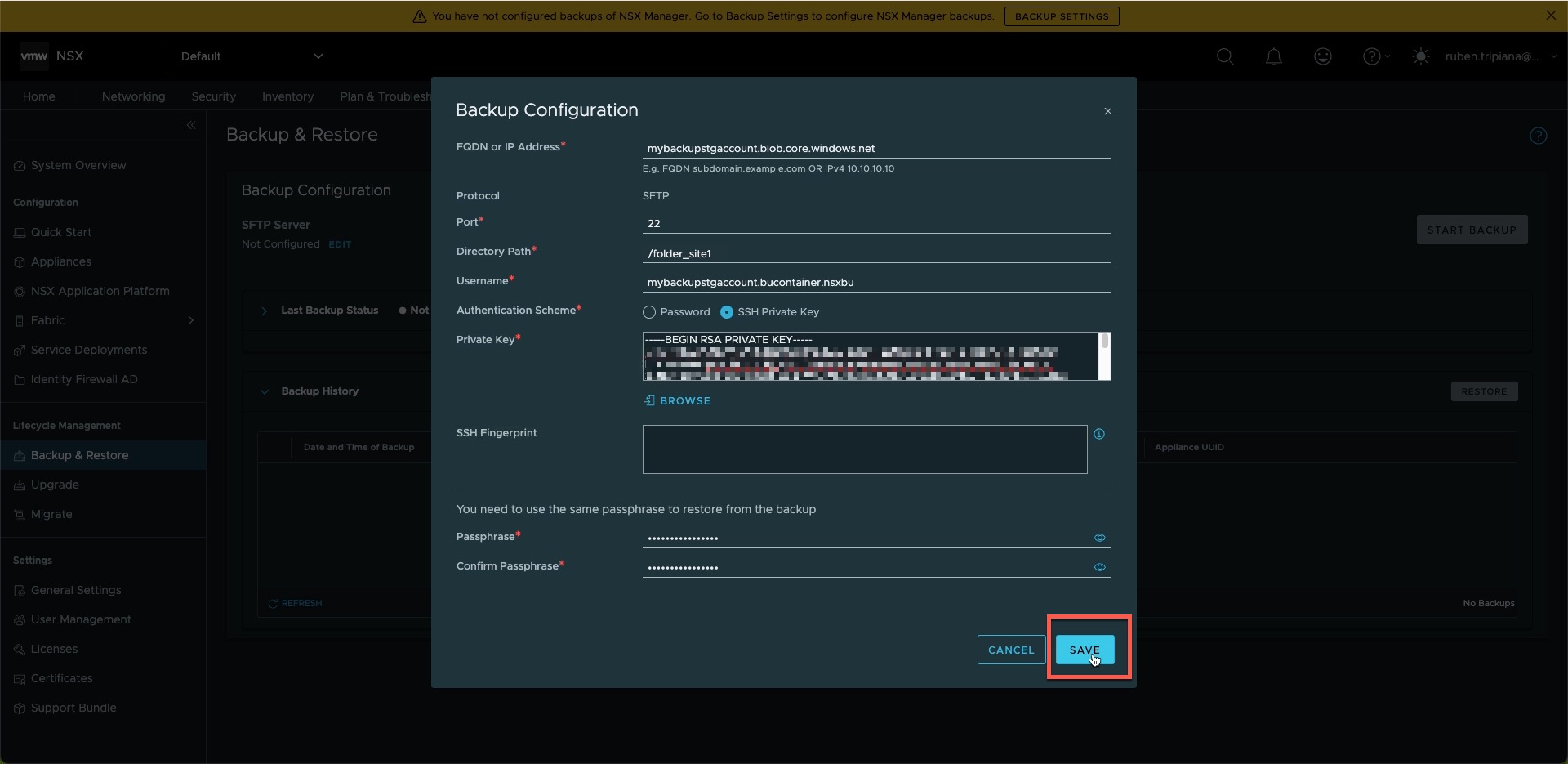
Task: Reveal the Confirm Passphrase with eye icon
Action: [x=1100, y=567]
